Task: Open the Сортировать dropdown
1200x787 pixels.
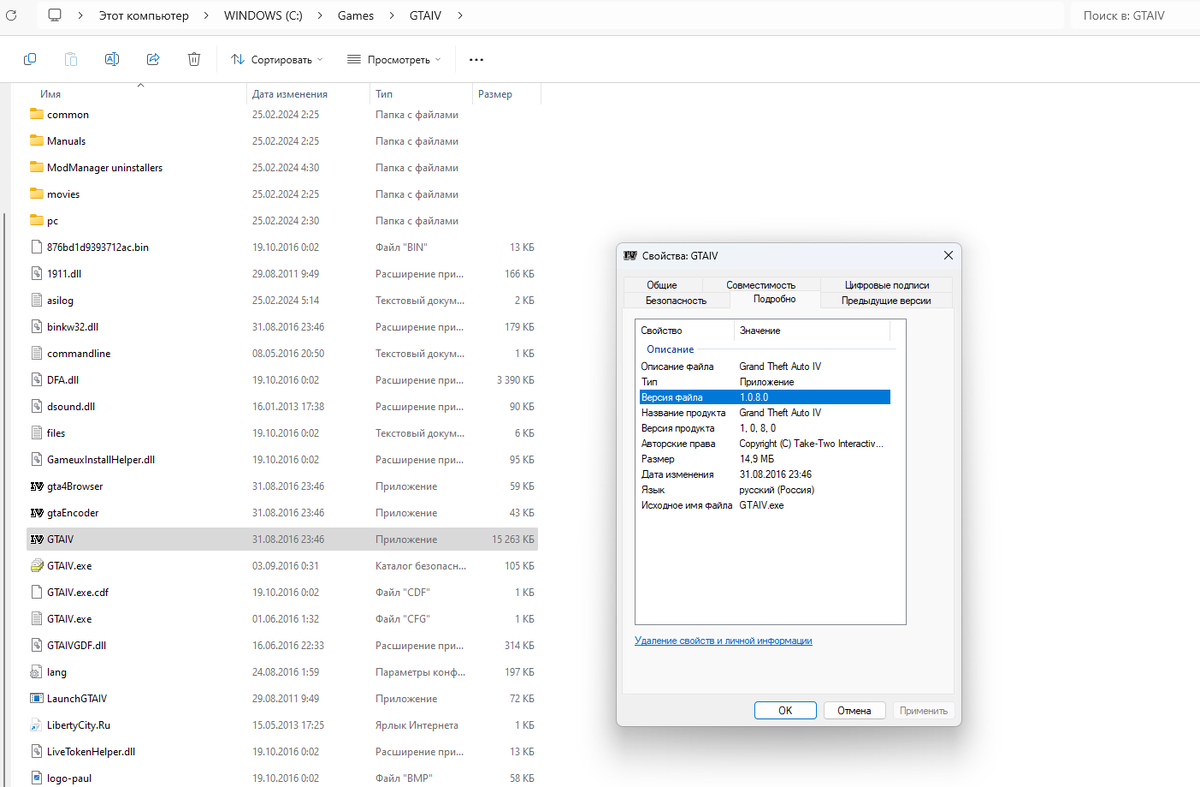Action: coord(277,60)
